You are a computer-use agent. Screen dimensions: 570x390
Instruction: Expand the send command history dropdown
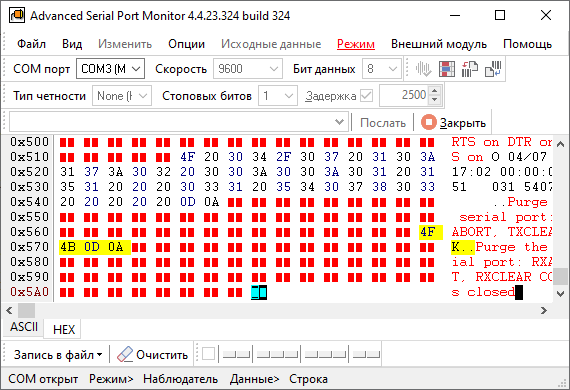click(339, 122)
